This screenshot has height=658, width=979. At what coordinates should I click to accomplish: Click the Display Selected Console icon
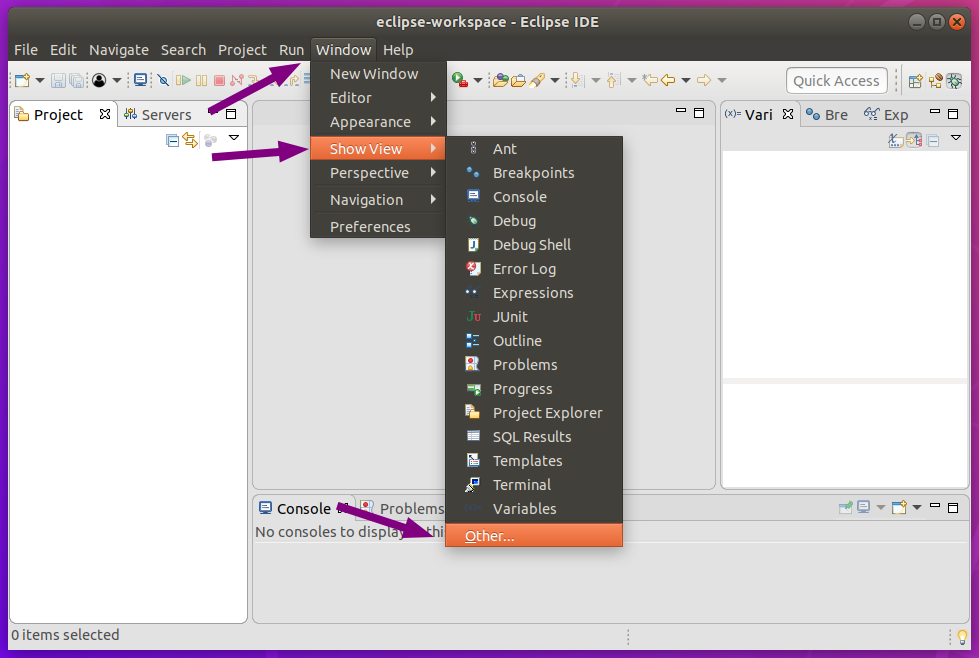click(863, 508)
